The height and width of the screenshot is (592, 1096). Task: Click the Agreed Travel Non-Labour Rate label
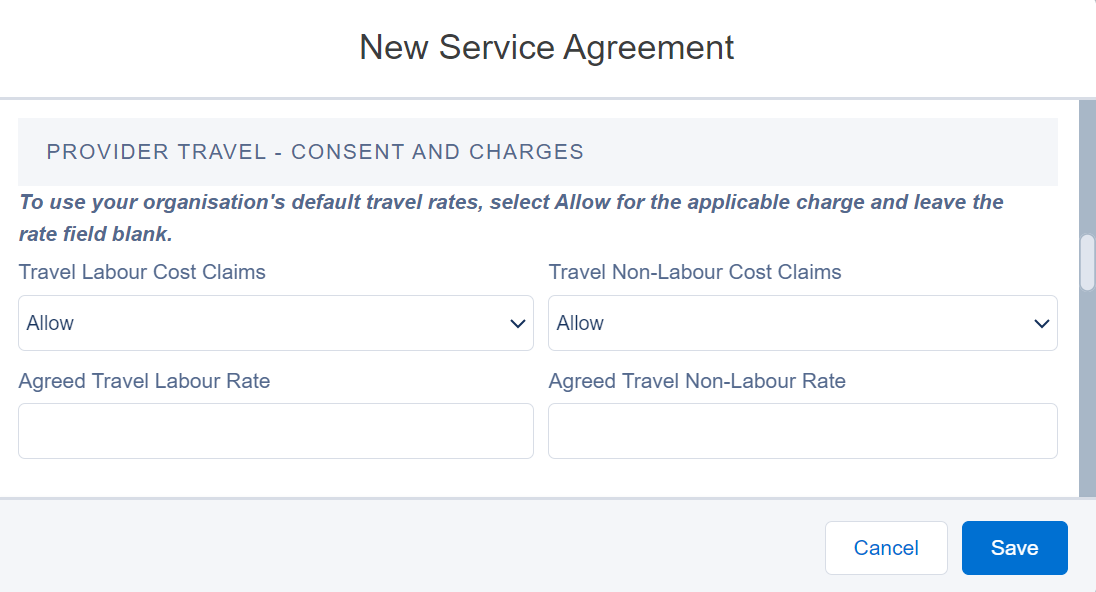697,381
